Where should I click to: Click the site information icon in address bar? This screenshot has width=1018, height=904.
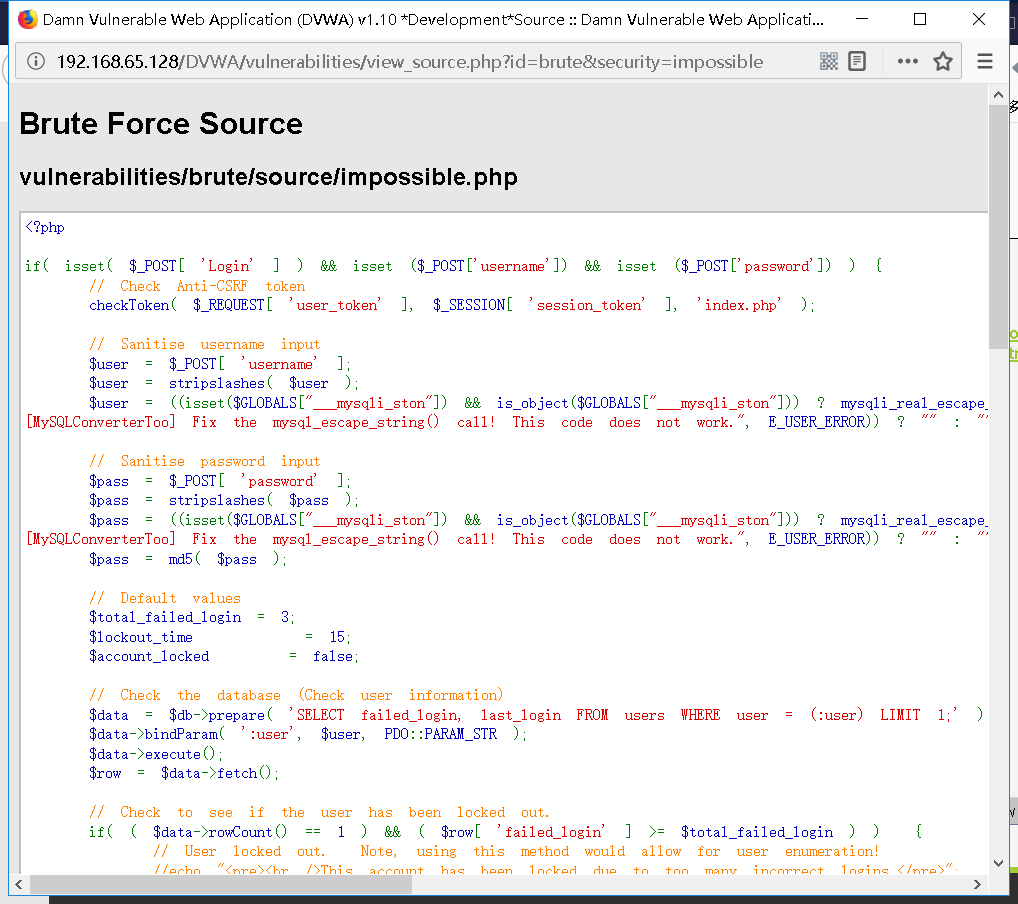tap(35, 61)
